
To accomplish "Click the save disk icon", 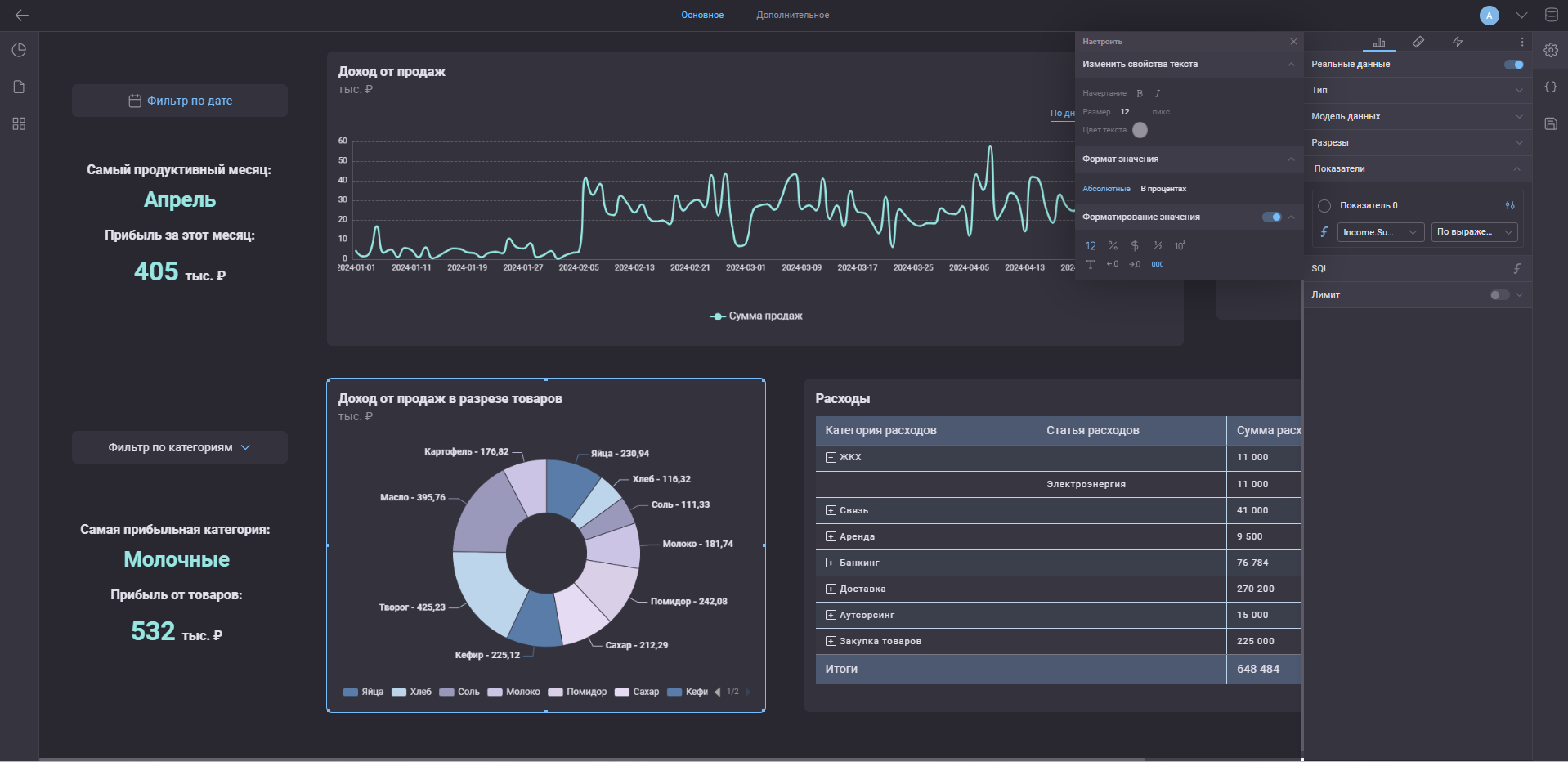I will [1551, 123].
